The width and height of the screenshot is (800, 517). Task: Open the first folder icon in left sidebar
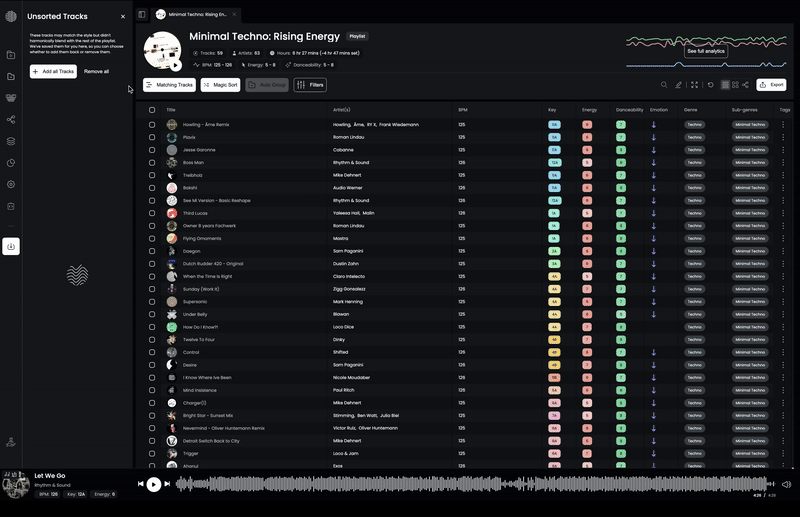click(x=11, y=55)
